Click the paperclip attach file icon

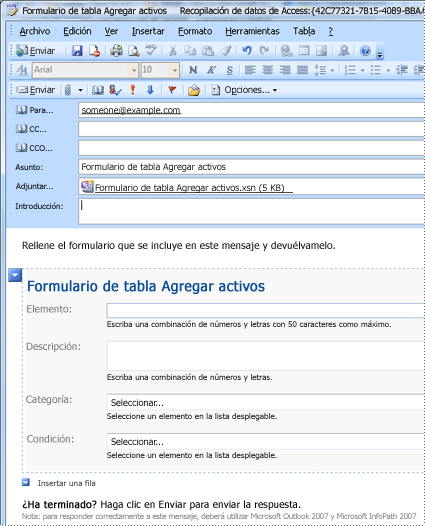click(x=68, y=90)
